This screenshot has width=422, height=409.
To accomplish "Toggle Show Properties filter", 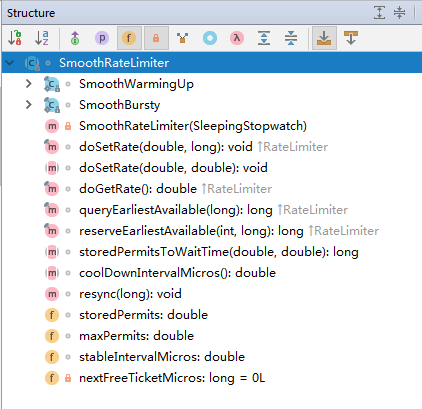I will click(x=102, y=38).
